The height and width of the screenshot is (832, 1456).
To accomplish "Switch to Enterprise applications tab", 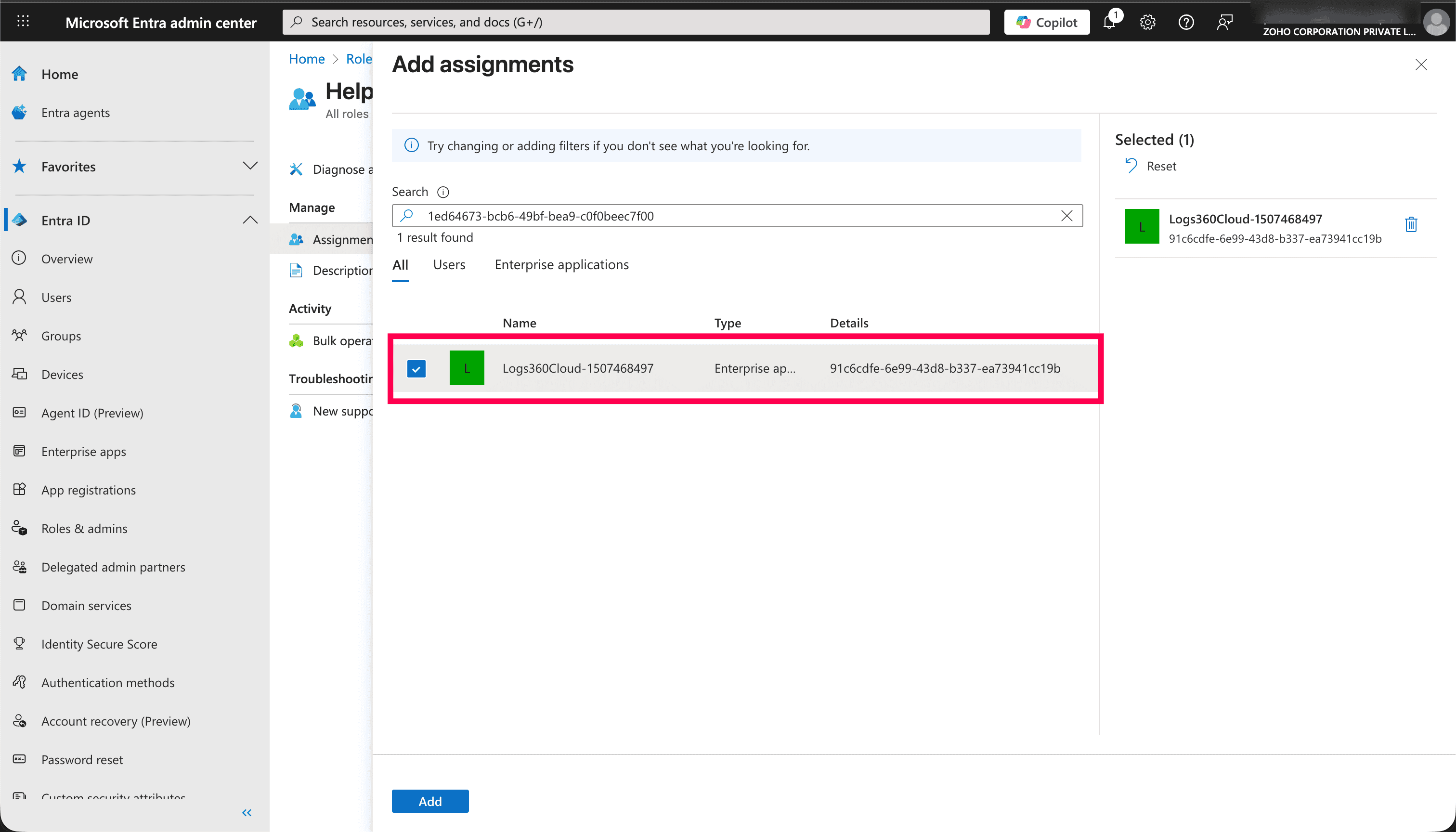I will [561, 264].
